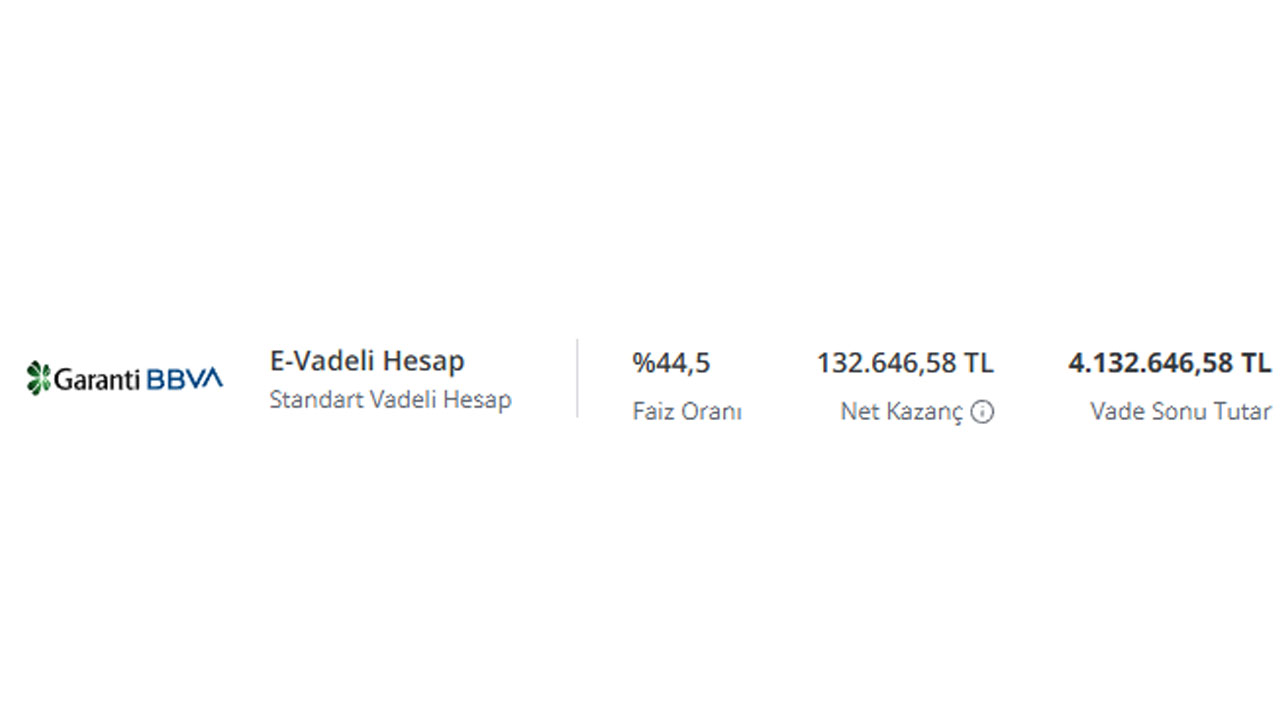Click the word "Oranı" under the rate
Screen dimensions: 1280x720
click(712, 411)
